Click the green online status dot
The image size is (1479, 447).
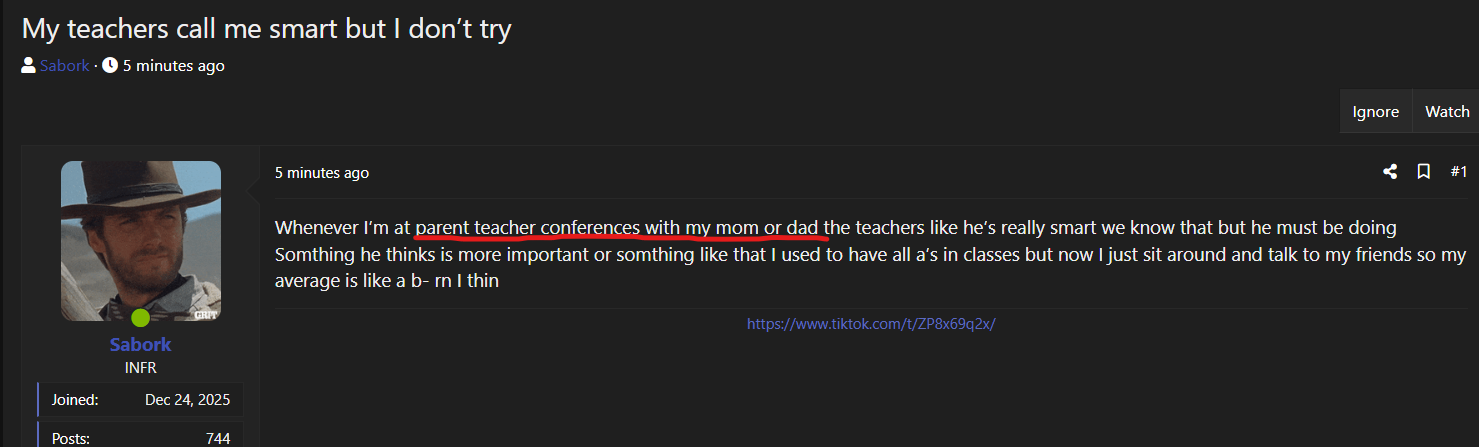[140, 318]
